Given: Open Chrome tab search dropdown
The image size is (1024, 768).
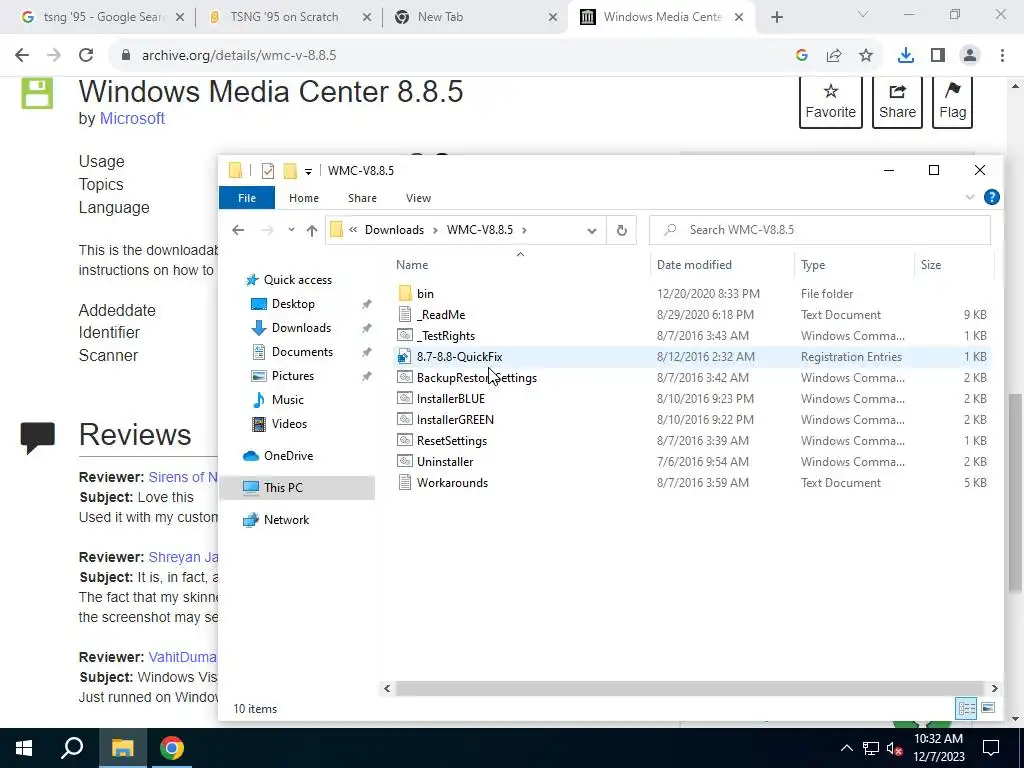Looking at the screenshot, I should point(863,14).
